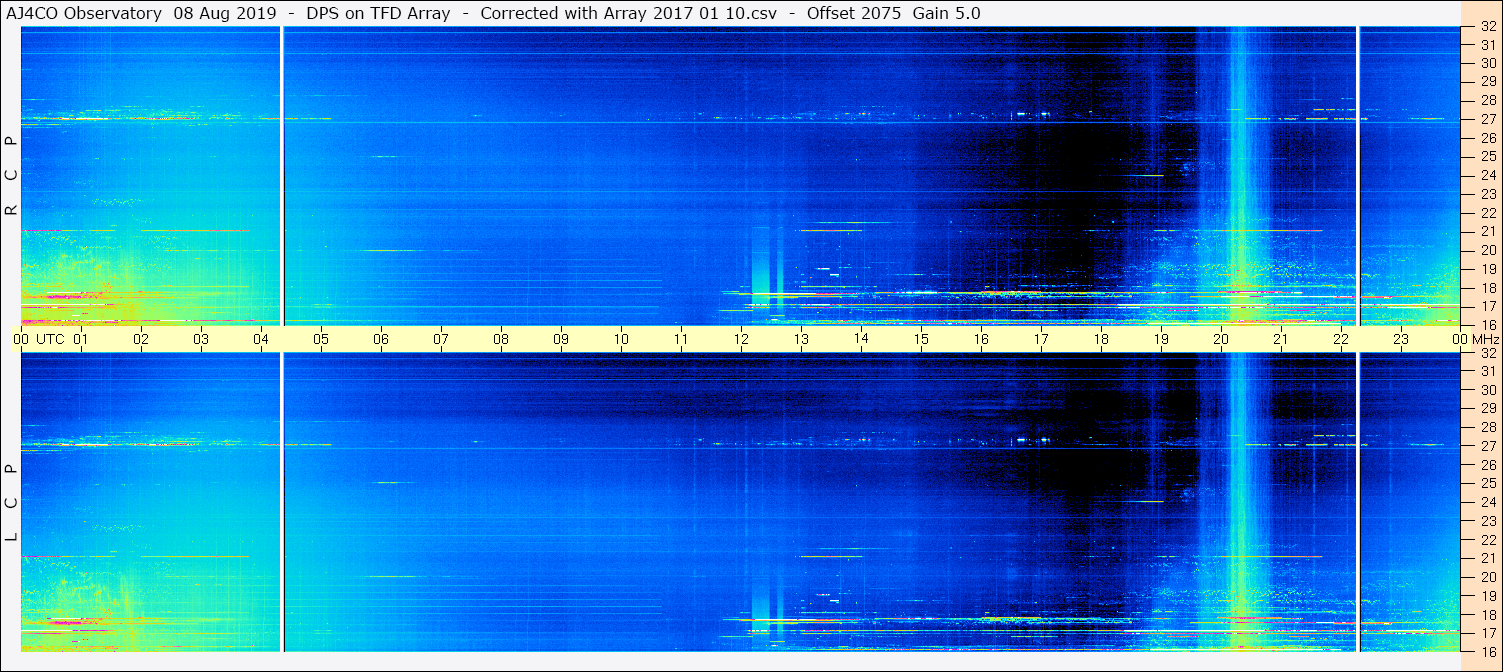Click the 03 hour tick label
1503x672 pixels.
(201, 339)
